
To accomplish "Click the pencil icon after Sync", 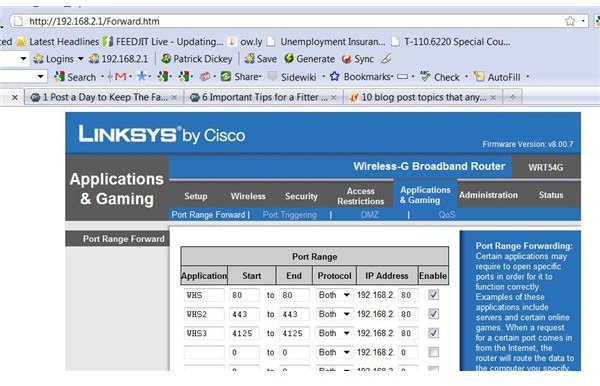I will point(386,59).
